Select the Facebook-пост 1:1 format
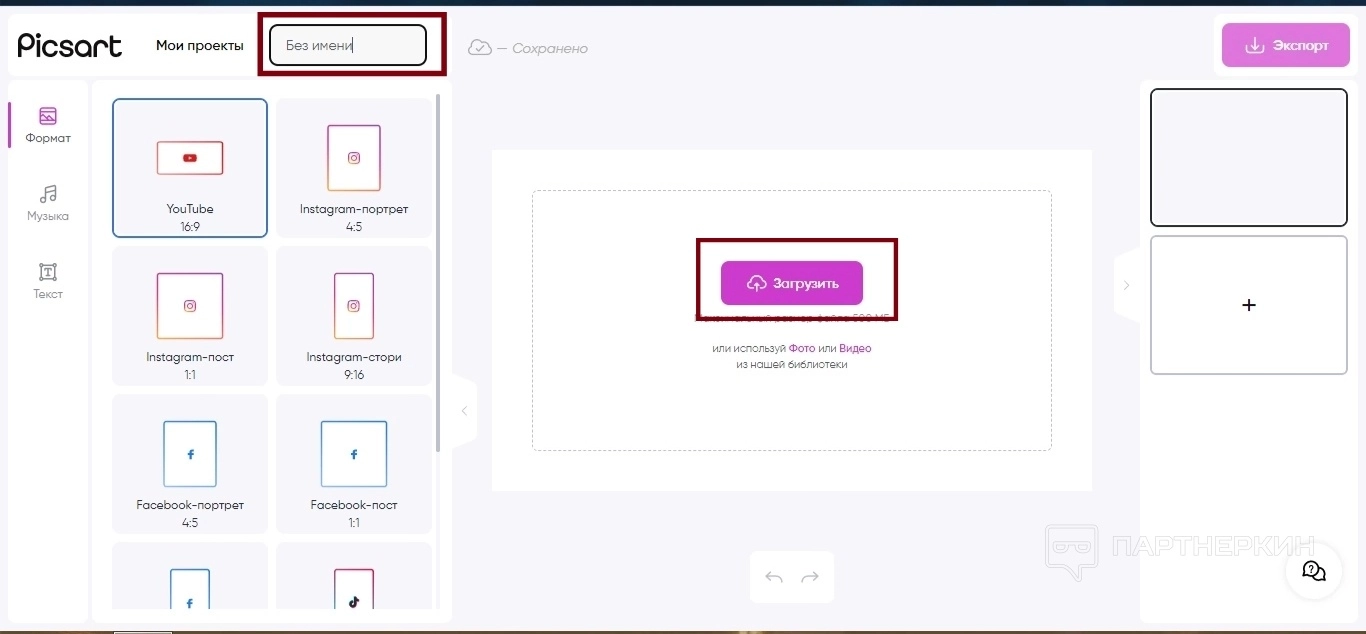The width and height of the screenshot is (1366, 634). [354, 464]
